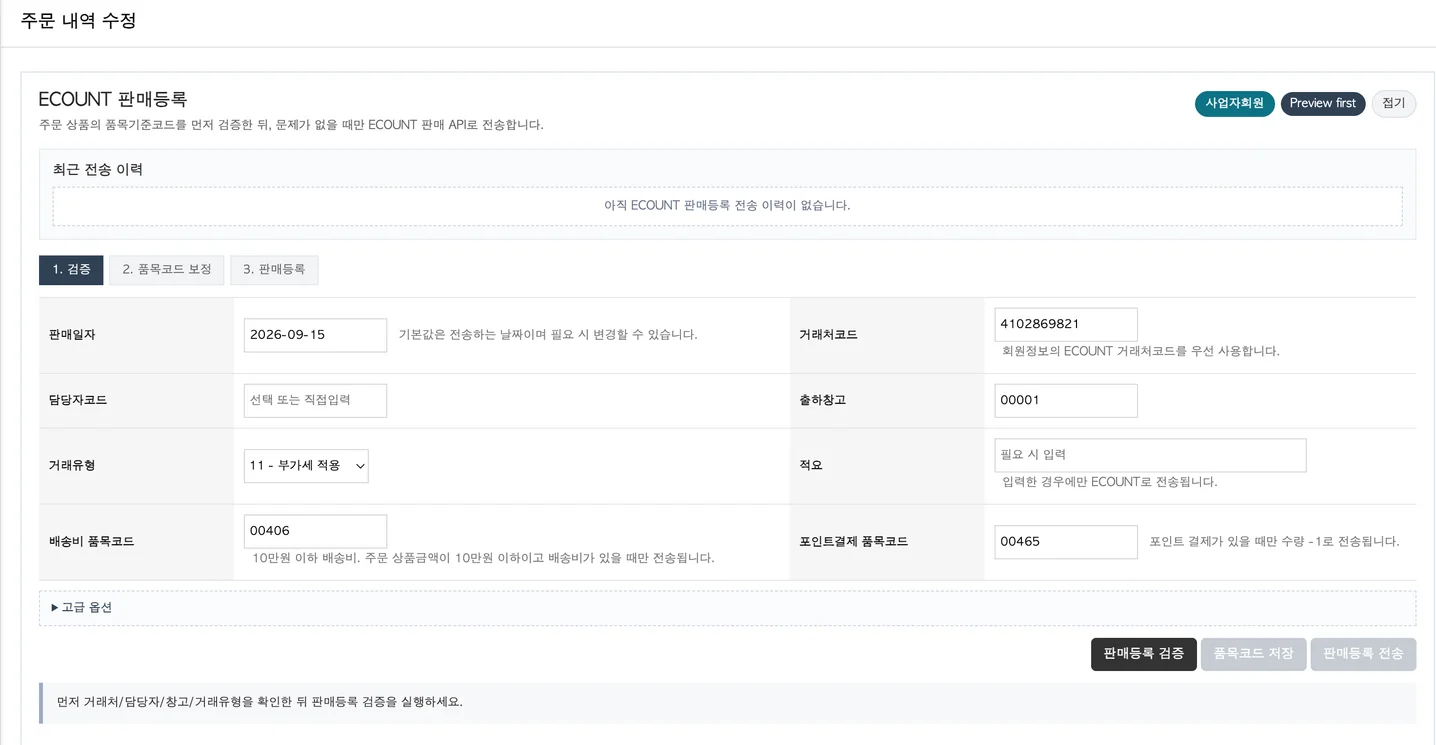The height and width of the screenshot is (745, 1436).
Task: Click the 배송비 품목코드 input field
Action: point(315,531)
